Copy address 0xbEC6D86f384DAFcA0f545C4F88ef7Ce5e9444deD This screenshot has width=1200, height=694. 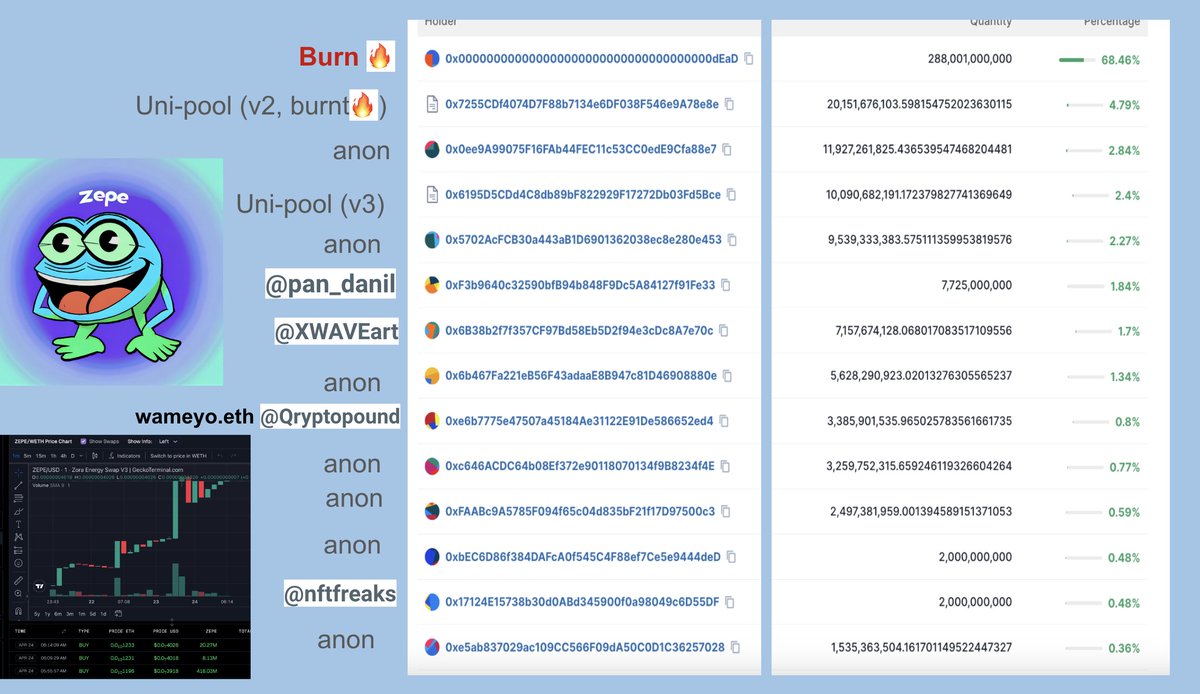(x=731, y=557)
